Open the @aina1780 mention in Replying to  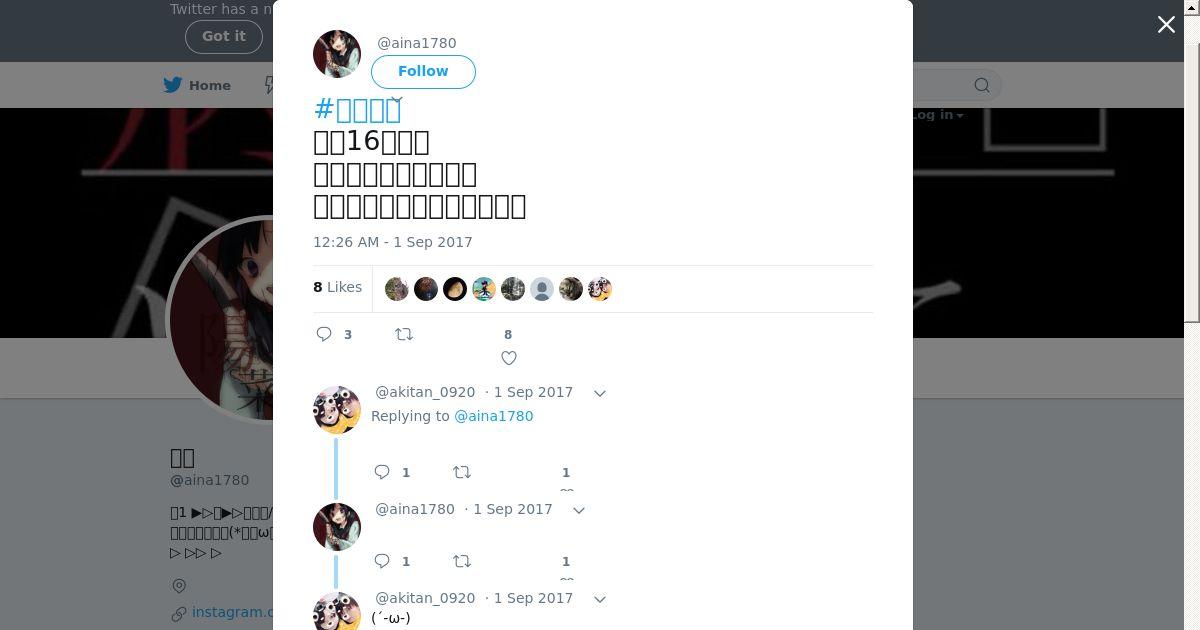[494, 416]
